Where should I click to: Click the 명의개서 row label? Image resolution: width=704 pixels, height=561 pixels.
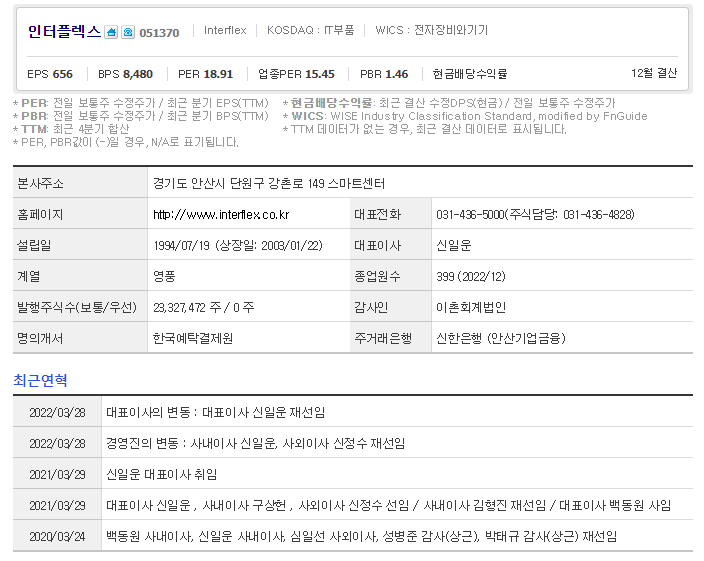tap(40, 338)
